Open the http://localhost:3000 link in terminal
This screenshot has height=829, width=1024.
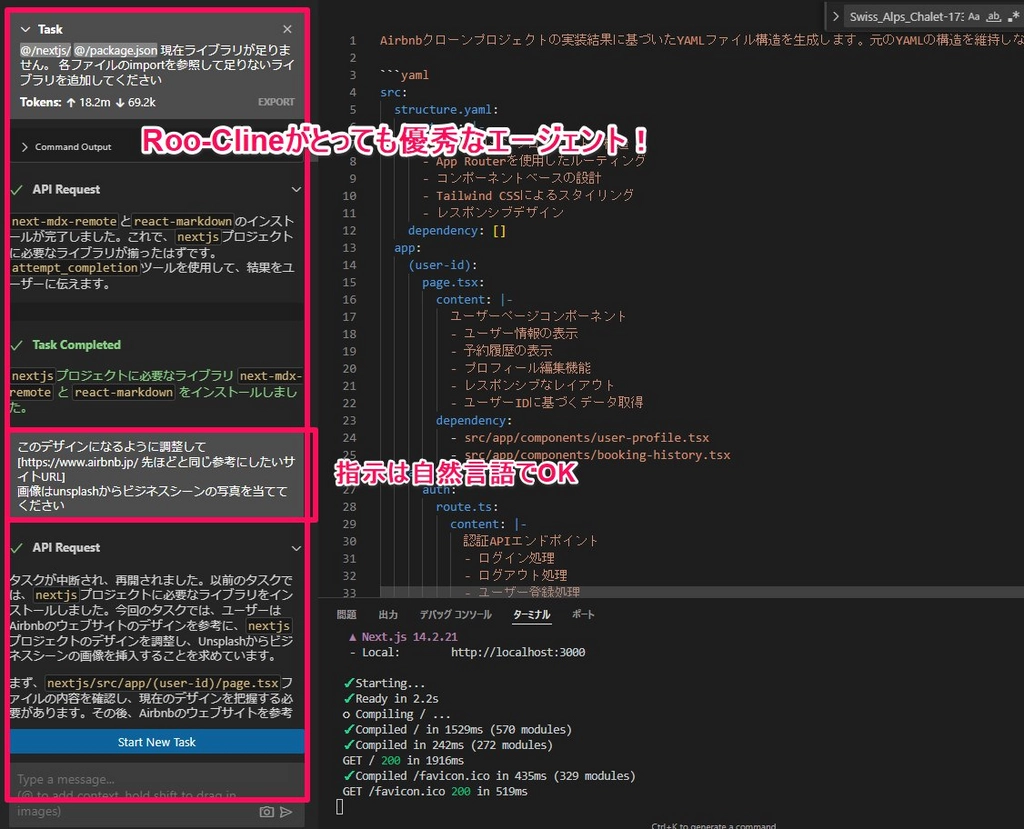(518, 652)
